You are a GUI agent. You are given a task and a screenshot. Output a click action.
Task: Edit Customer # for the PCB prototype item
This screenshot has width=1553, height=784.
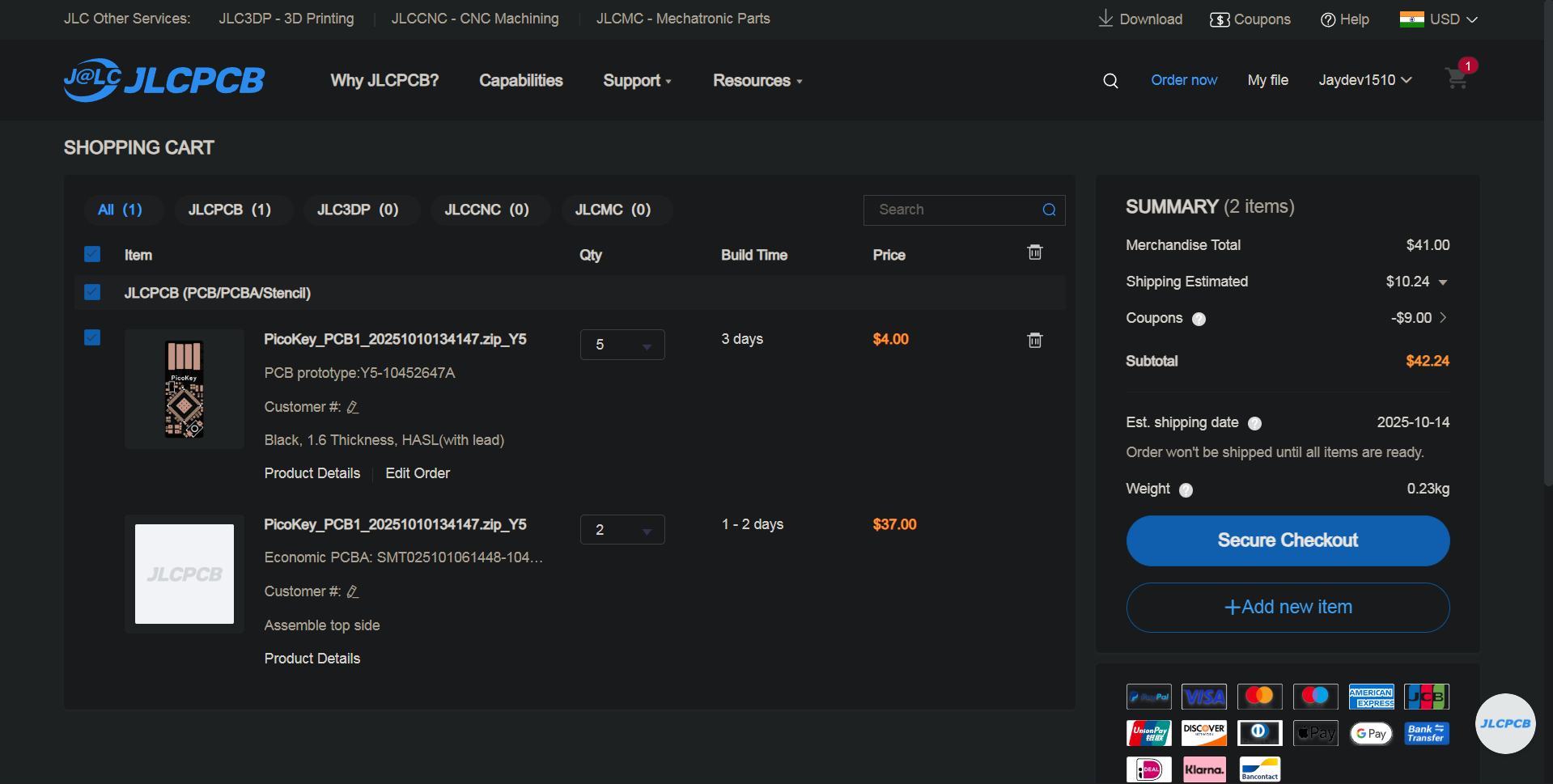tap(353, 407)
